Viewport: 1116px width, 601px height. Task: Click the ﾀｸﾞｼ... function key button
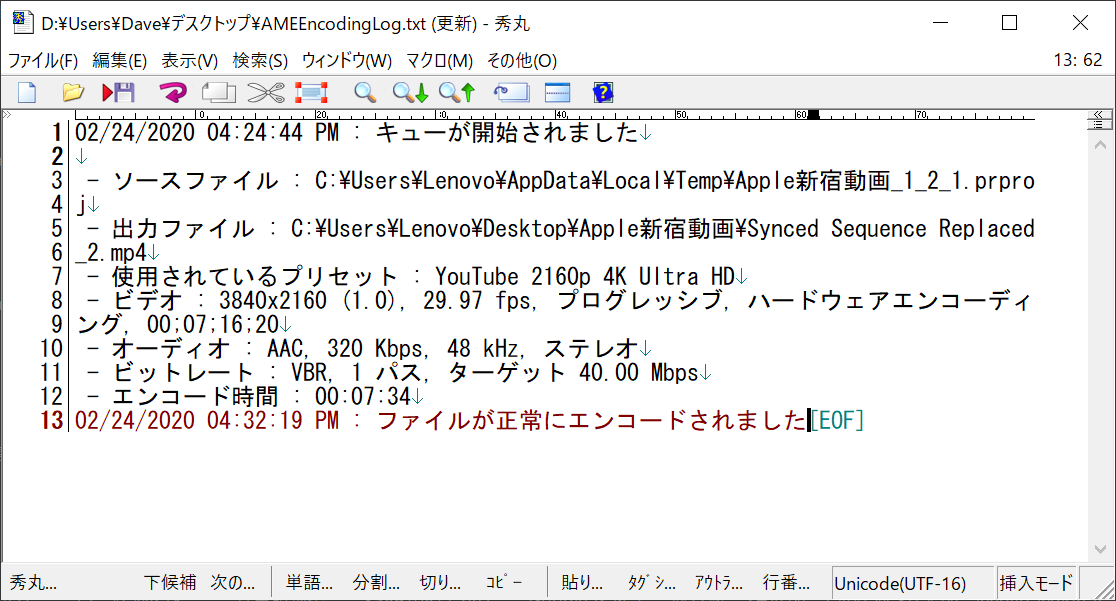pyautogui.click(x=651, y=583)
